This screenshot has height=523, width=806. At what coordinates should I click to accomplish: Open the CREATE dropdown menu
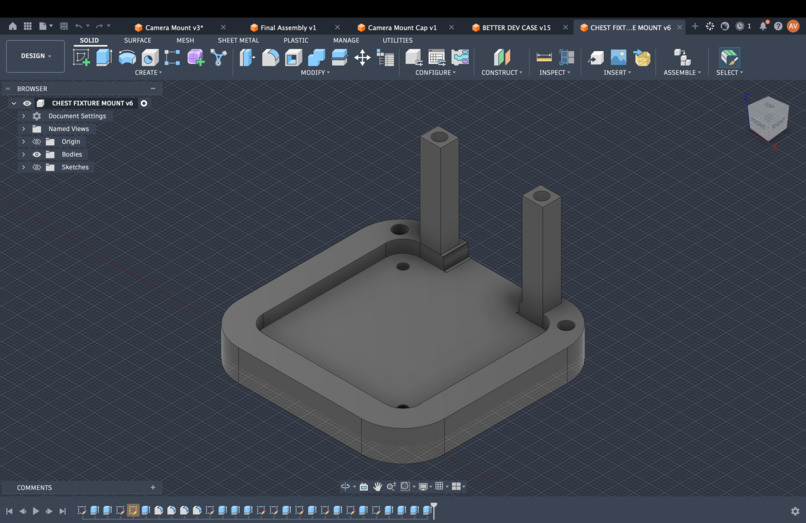[148, 73]
